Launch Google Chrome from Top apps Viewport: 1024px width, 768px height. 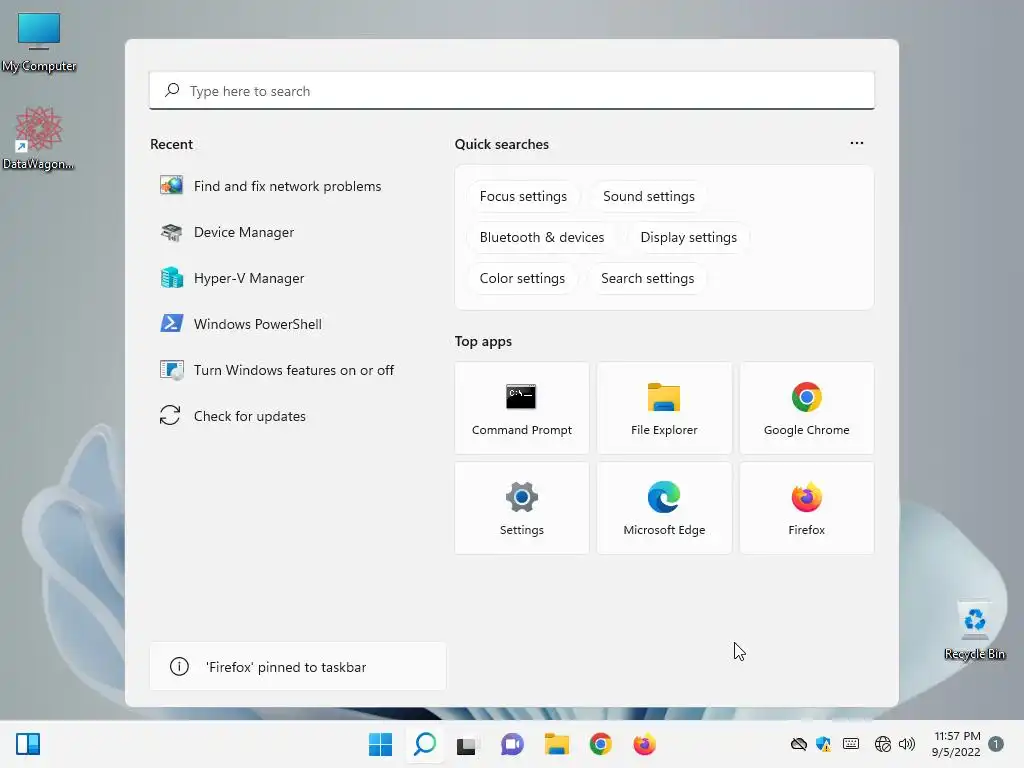click(807, 408)
